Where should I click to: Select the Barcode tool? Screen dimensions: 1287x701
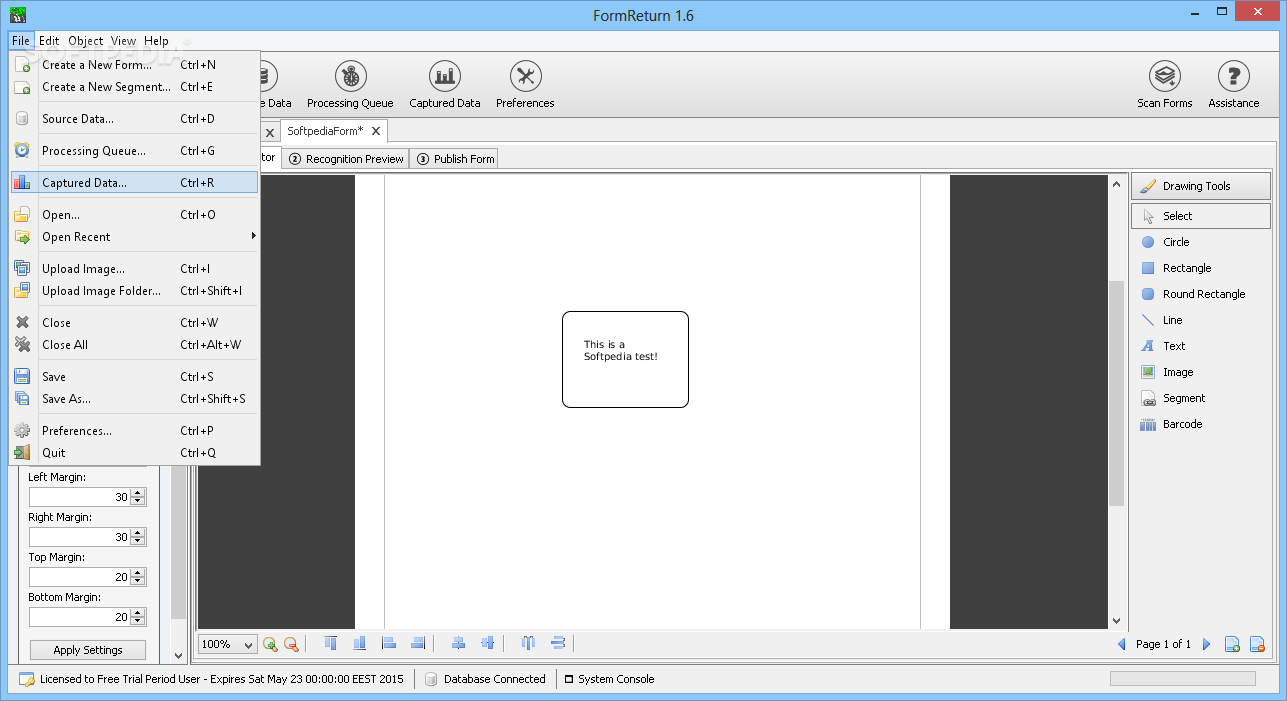1171,424
